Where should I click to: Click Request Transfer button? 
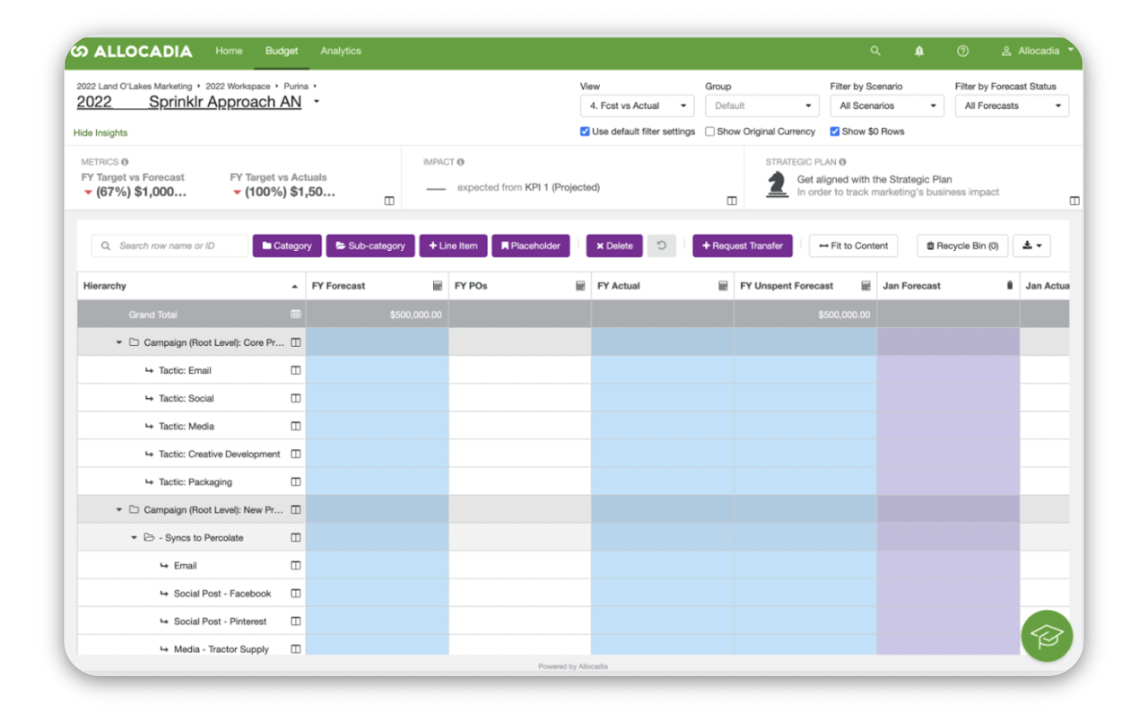[743, 246]
